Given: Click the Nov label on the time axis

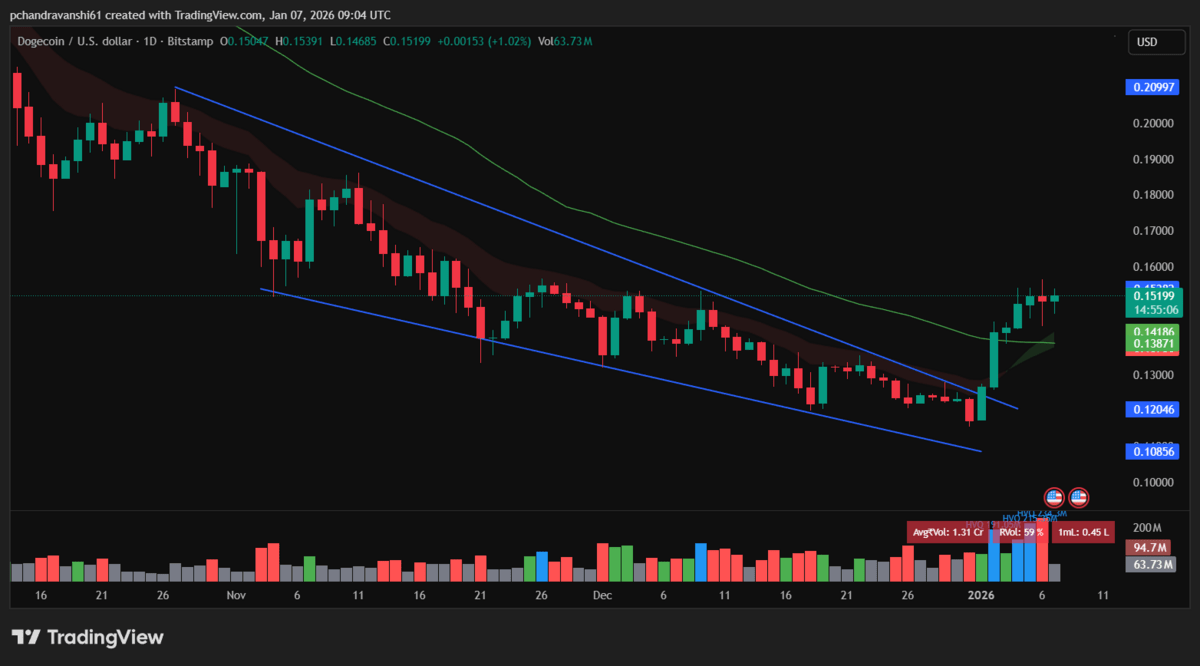Looking at the screenshot, I should point(236,595).
